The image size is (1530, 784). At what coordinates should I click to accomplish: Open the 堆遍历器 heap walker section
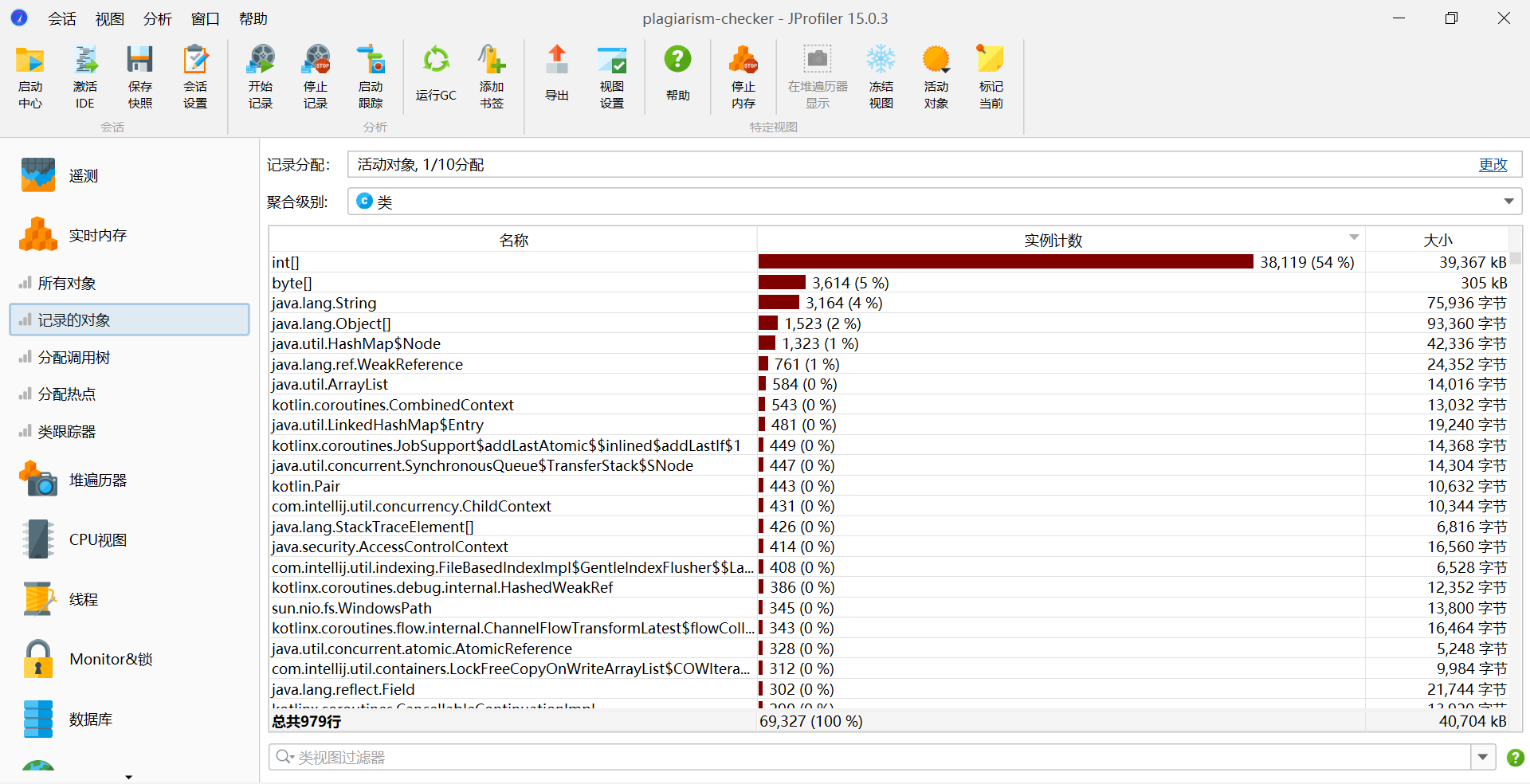[x=73, y=480]
